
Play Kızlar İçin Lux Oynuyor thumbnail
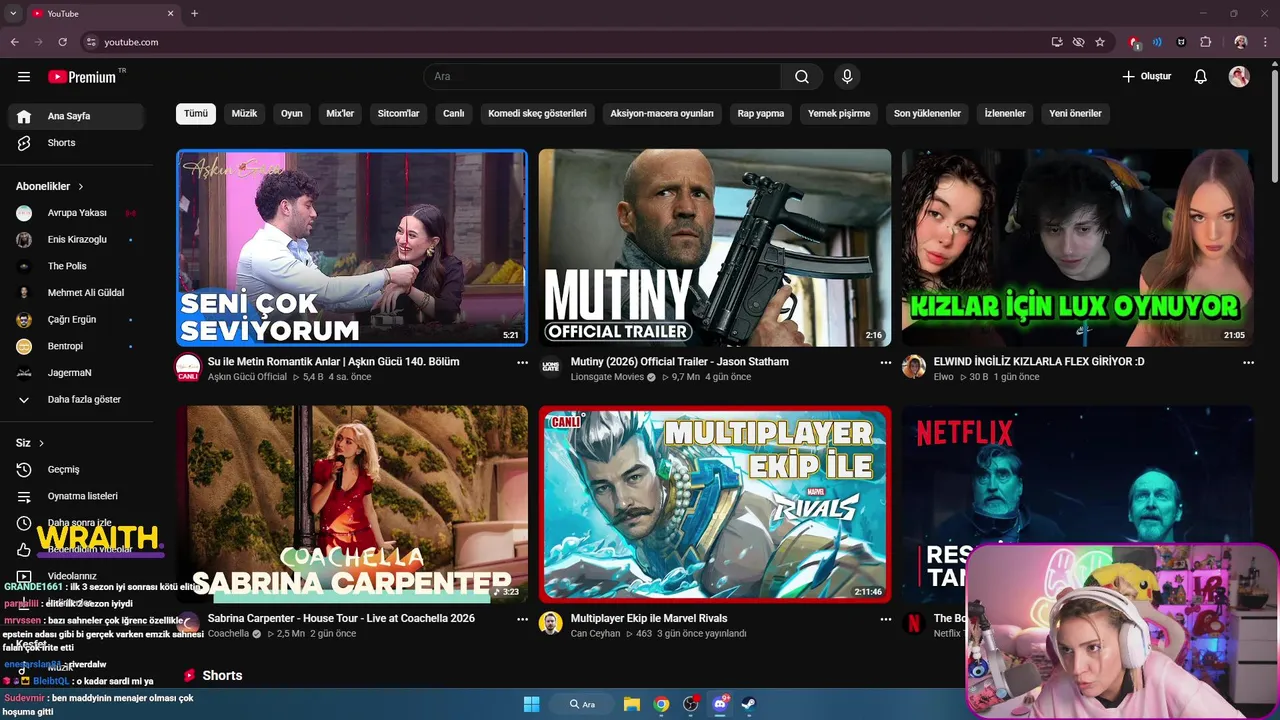point(1077,248)
